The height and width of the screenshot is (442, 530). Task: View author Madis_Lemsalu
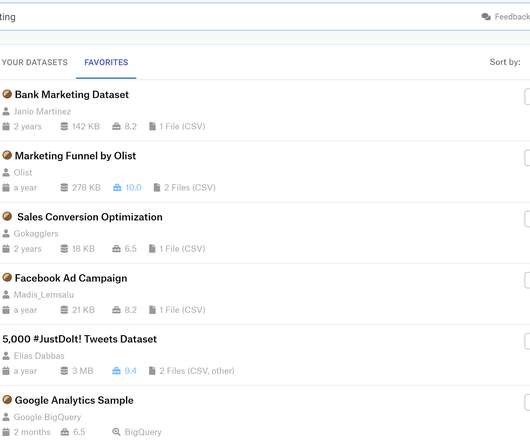click(x=44, y=295)
